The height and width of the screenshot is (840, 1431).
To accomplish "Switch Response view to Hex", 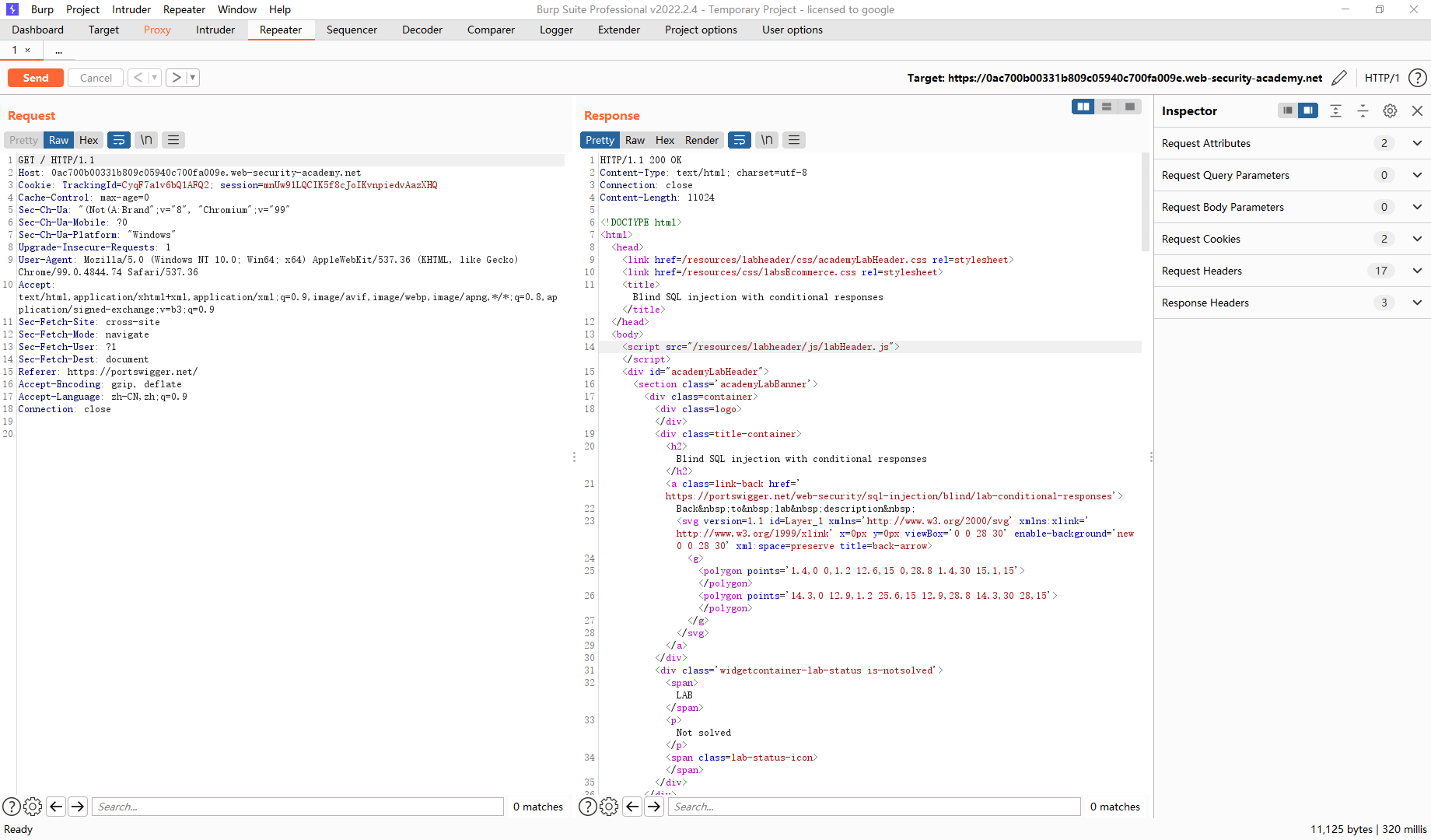I will pyautogui.click(x=665, y=140).
